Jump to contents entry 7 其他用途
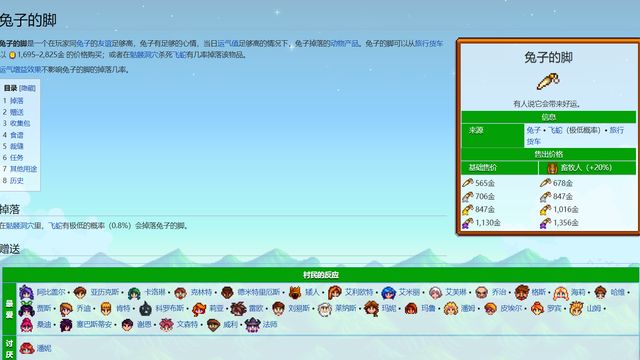This screenshot has width=640, height=360. 23,169
